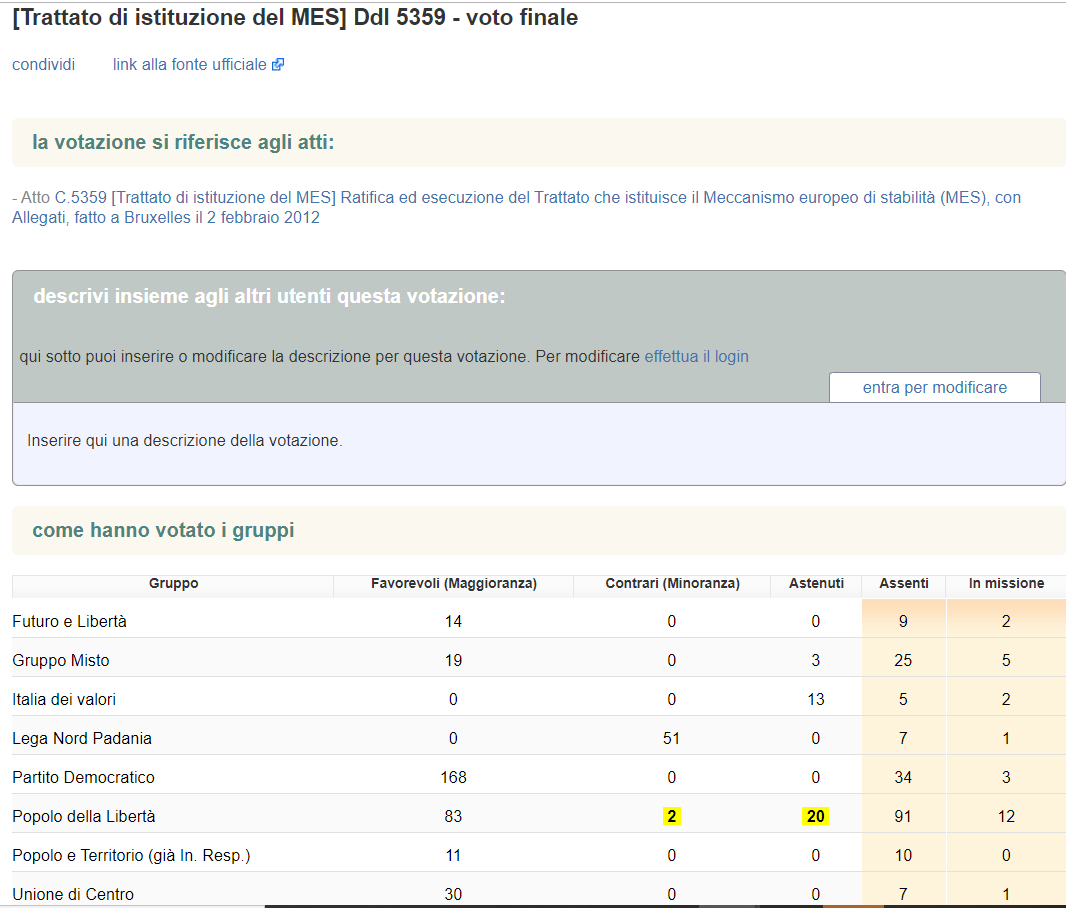
Task: Select the 'Unione di Centro' group name
Action: pos(73,894)
